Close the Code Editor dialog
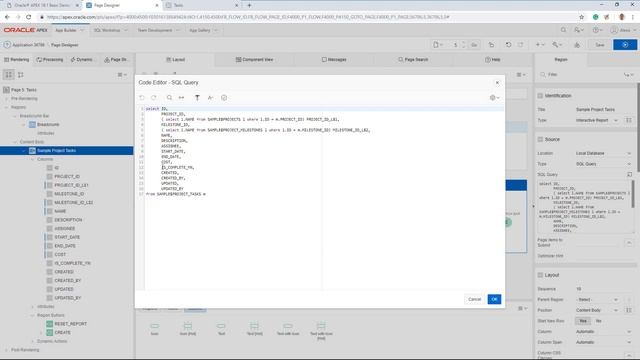 (x=497, y=83)
